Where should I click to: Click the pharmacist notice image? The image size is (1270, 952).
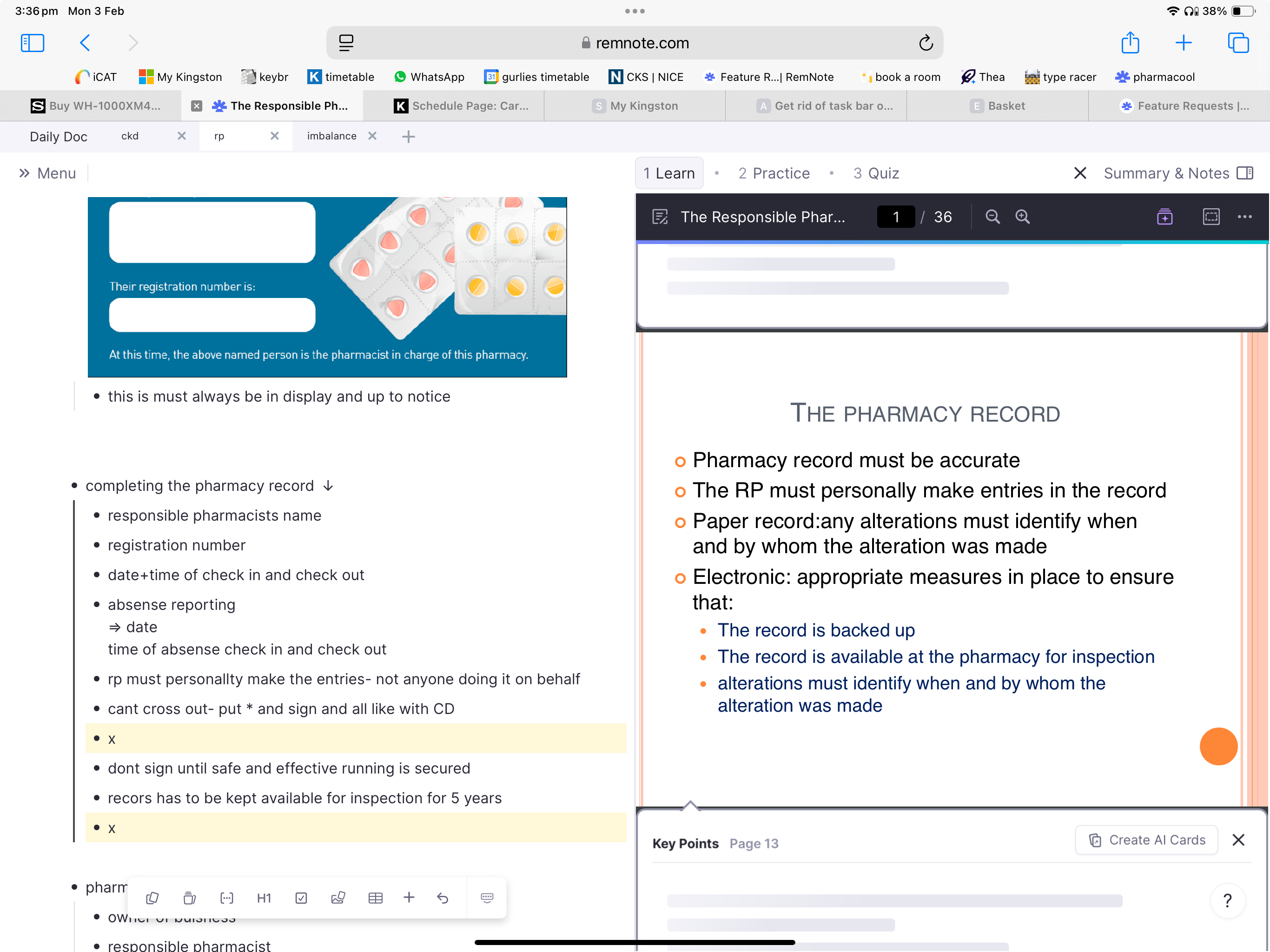coord(327,286)
